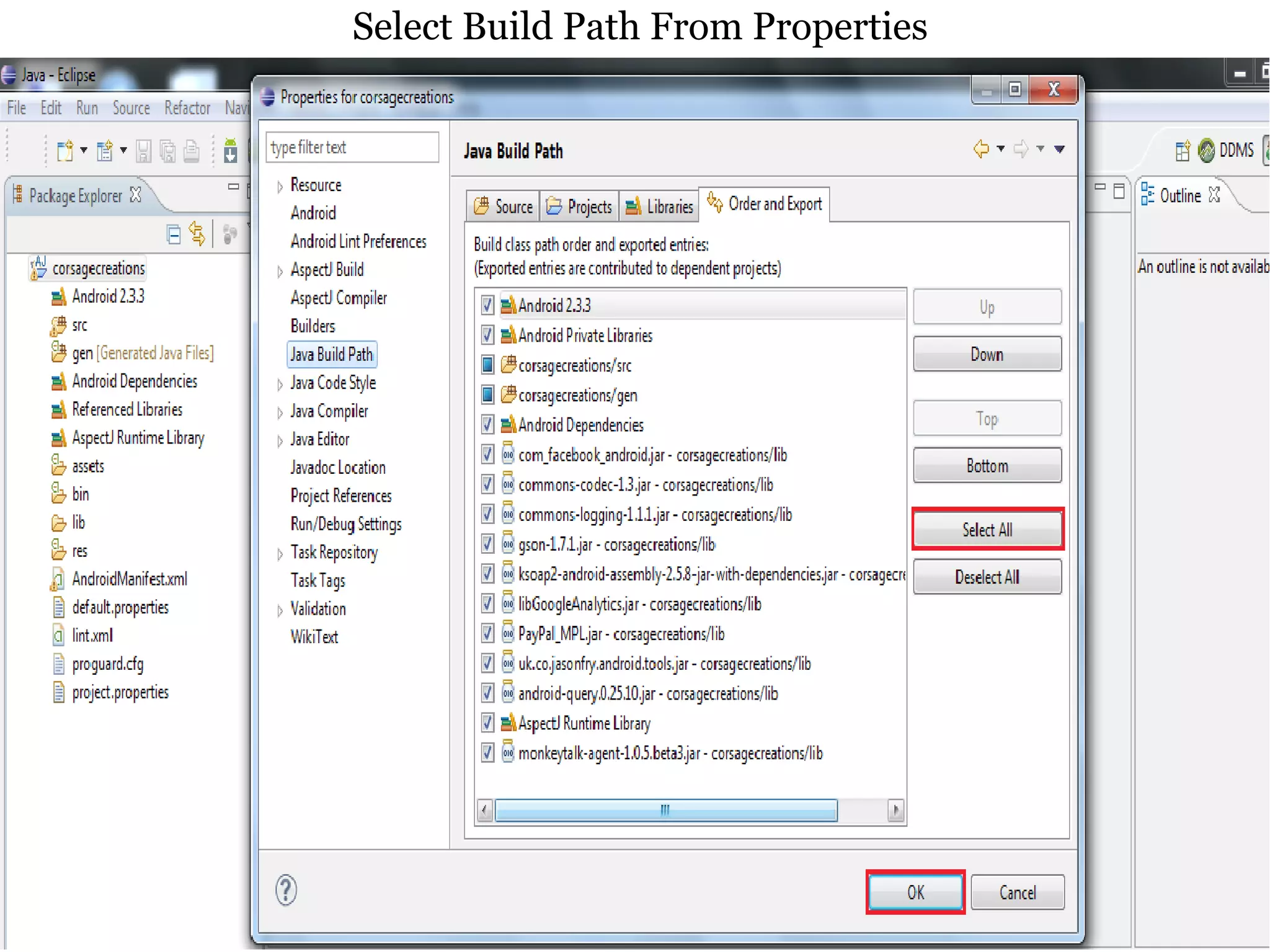Toggle the PayPal_MPL.jar checkbox
This screenshot has width=1270, height=952.
(487, 634)
